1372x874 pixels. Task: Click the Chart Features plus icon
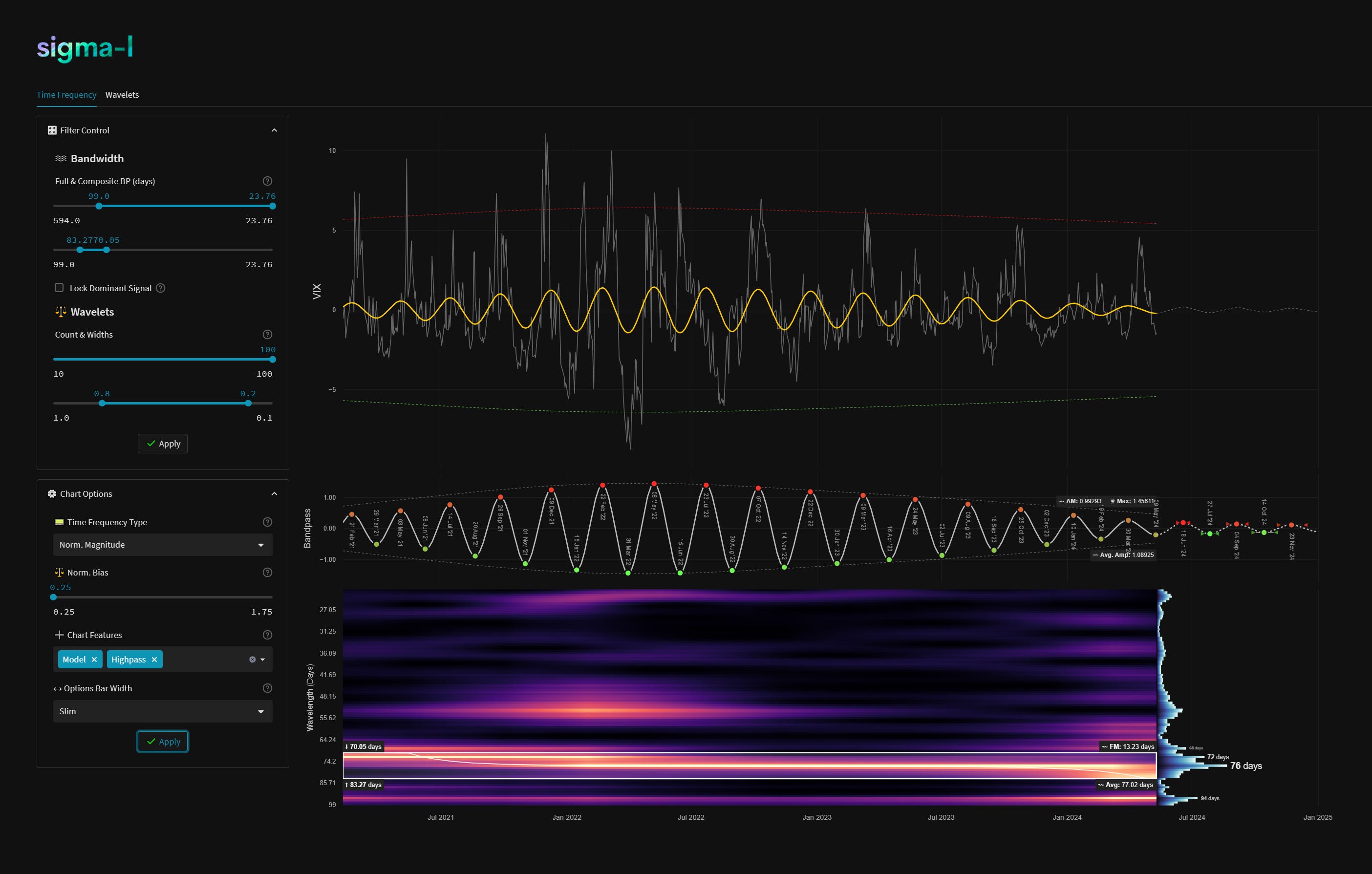tap(59, 635)
